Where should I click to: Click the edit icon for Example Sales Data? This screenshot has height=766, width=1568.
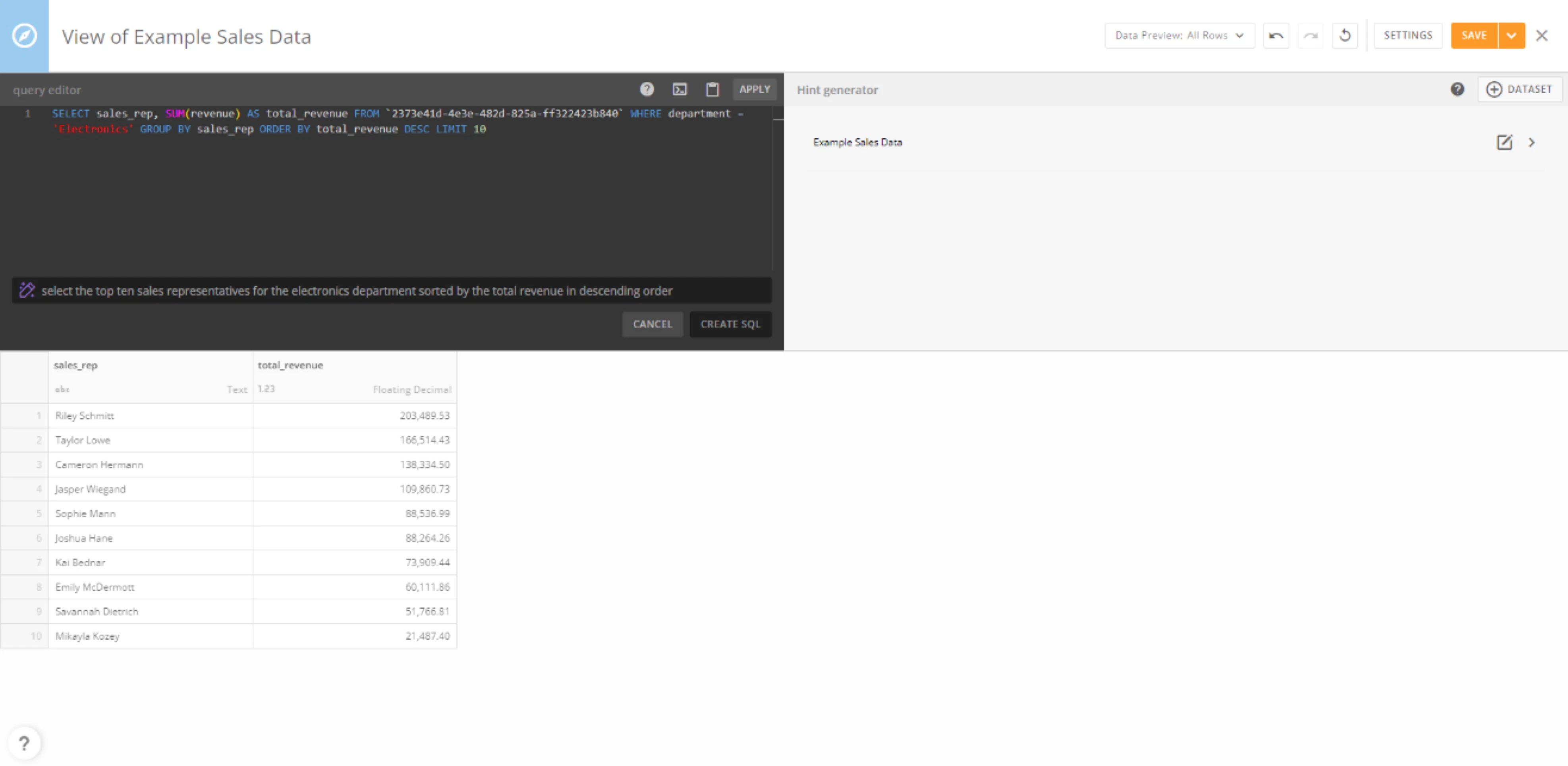point(1504,143)
